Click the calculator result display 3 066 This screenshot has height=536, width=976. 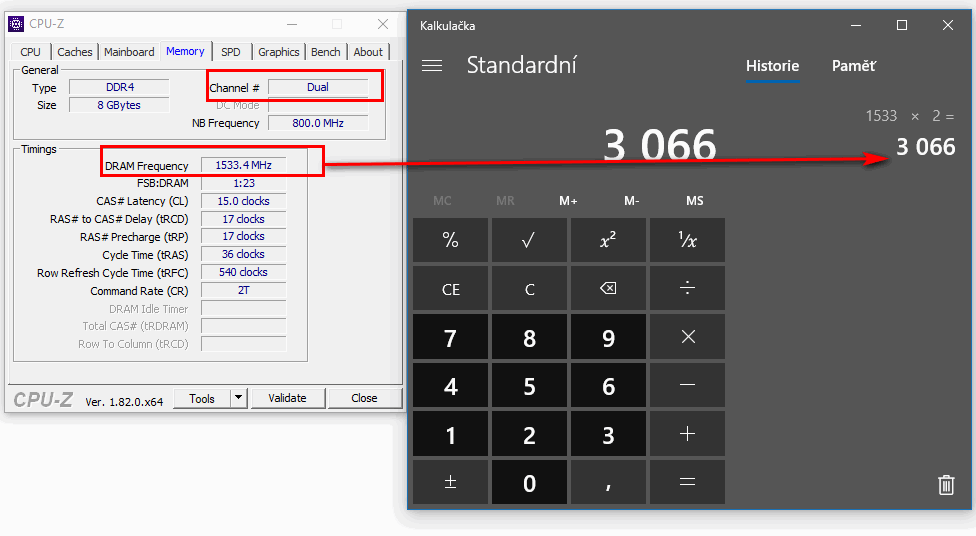click(660, 145)
